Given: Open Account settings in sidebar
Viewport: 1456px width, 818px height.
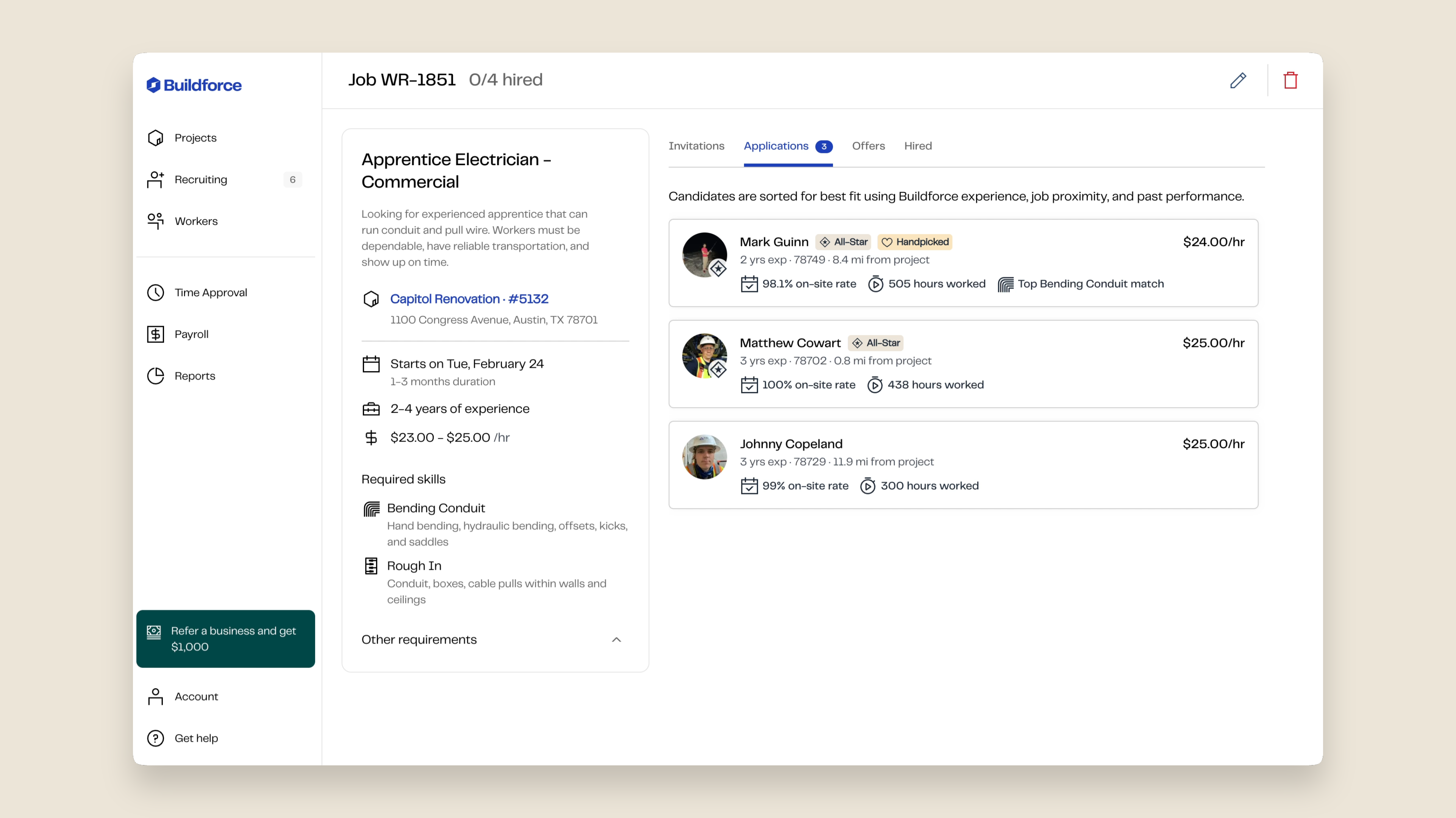Looking at the screenshot, I should point(195,696).
